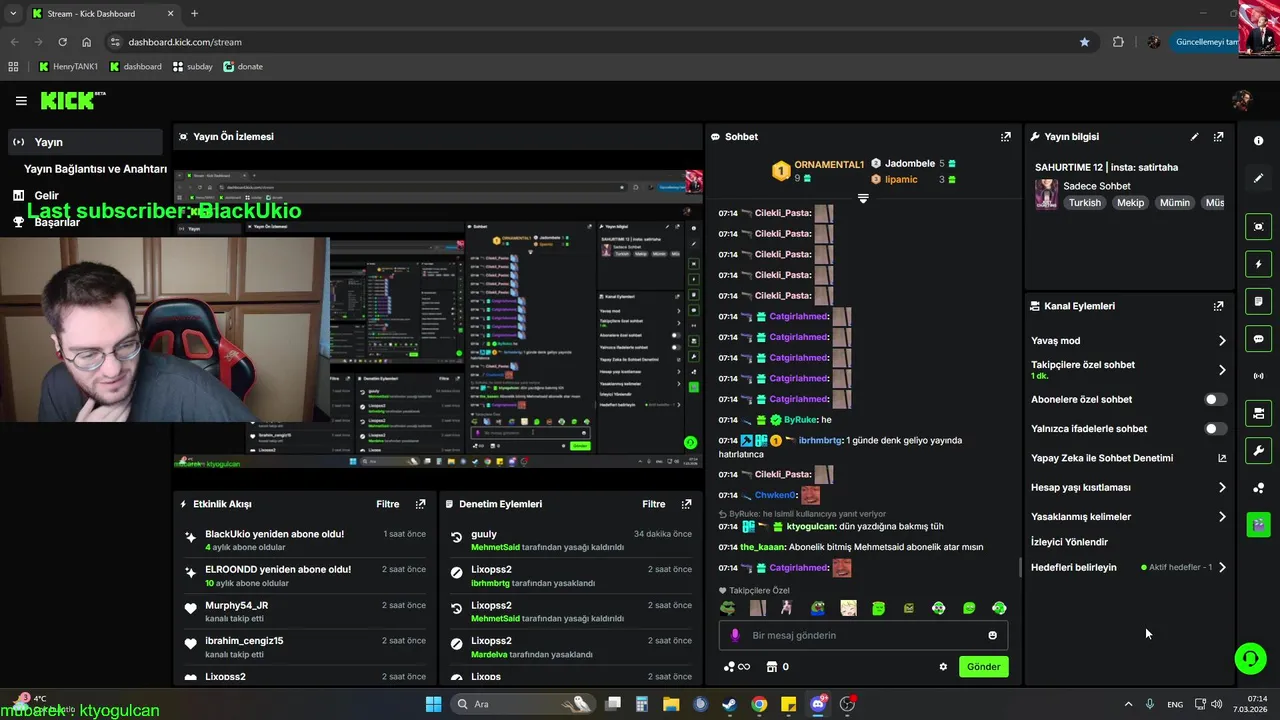The width and height of the screenshot is (1280, 720).
Task: Click the Turkish tag chip
Action: click(1084, 203)
